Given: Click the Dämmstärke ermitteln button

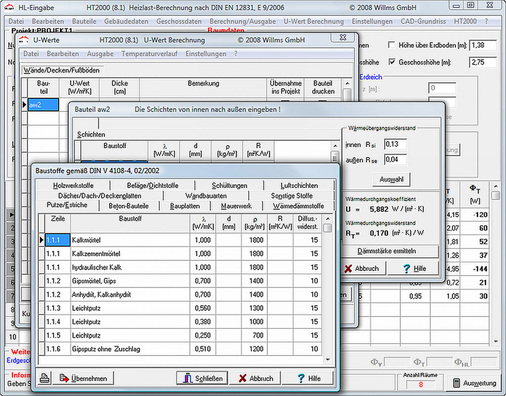Looking at the screenshot, I should (x=387, y=251).
